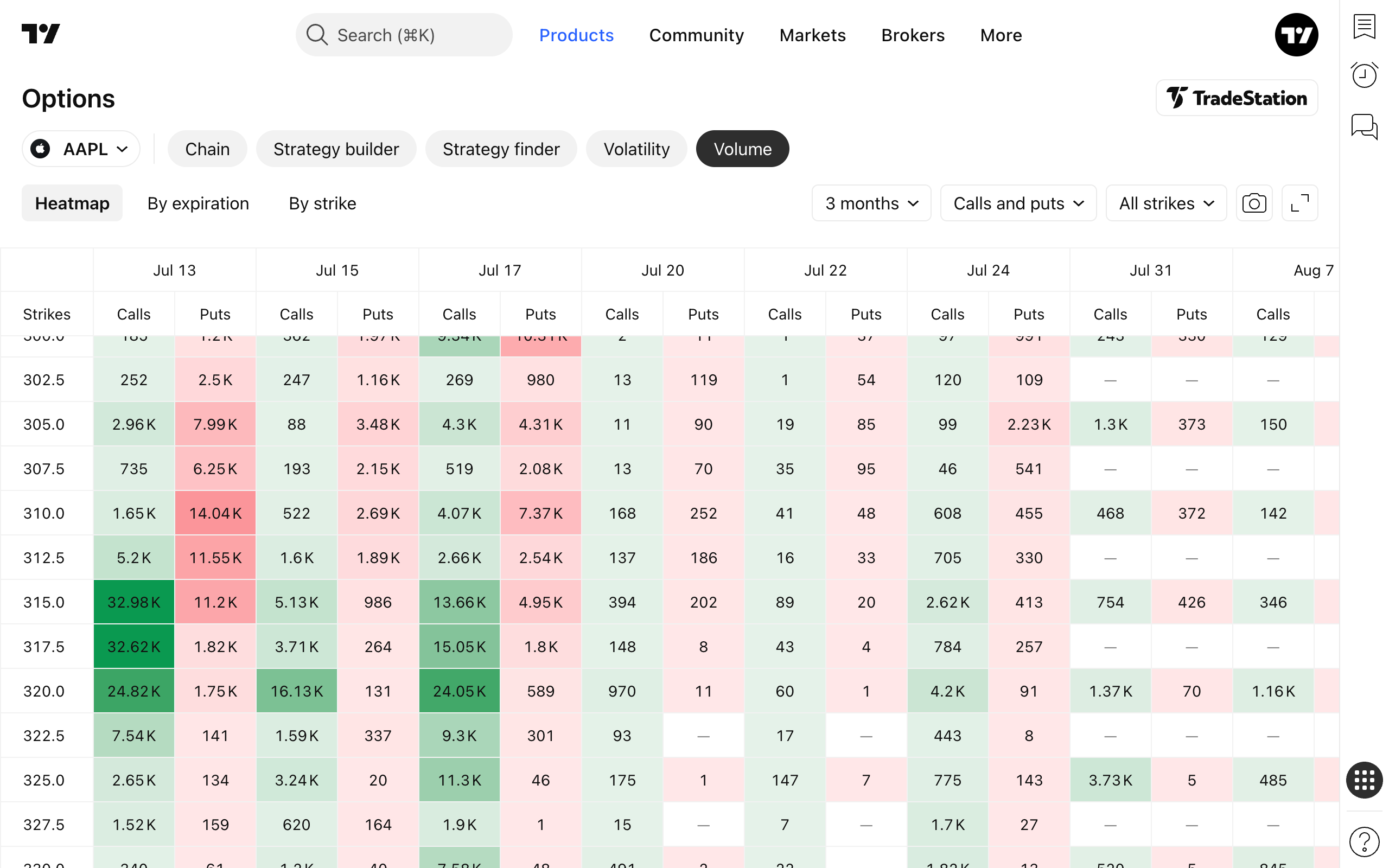The width and height of the screenshot is (1389, 868).
Task: Open the alerts clock icon
Action: (1365, 75)
